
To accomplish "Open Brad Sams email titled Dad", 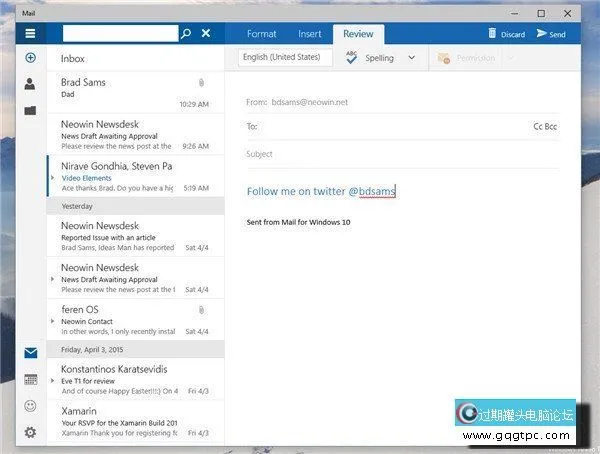I will click(x=135, y=92).
